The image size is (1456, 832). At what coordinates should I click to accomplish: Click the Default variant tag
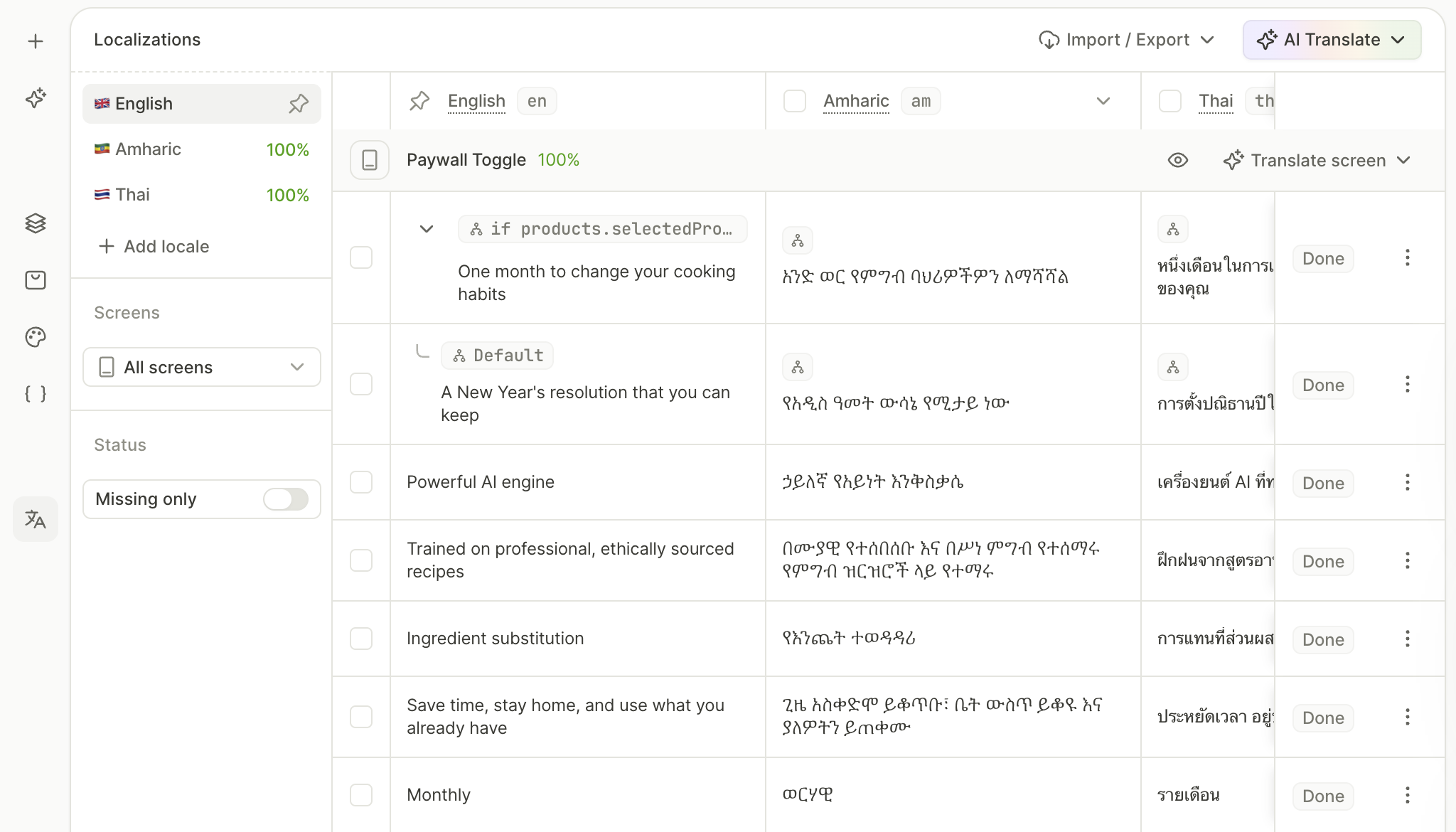[498, 356]
